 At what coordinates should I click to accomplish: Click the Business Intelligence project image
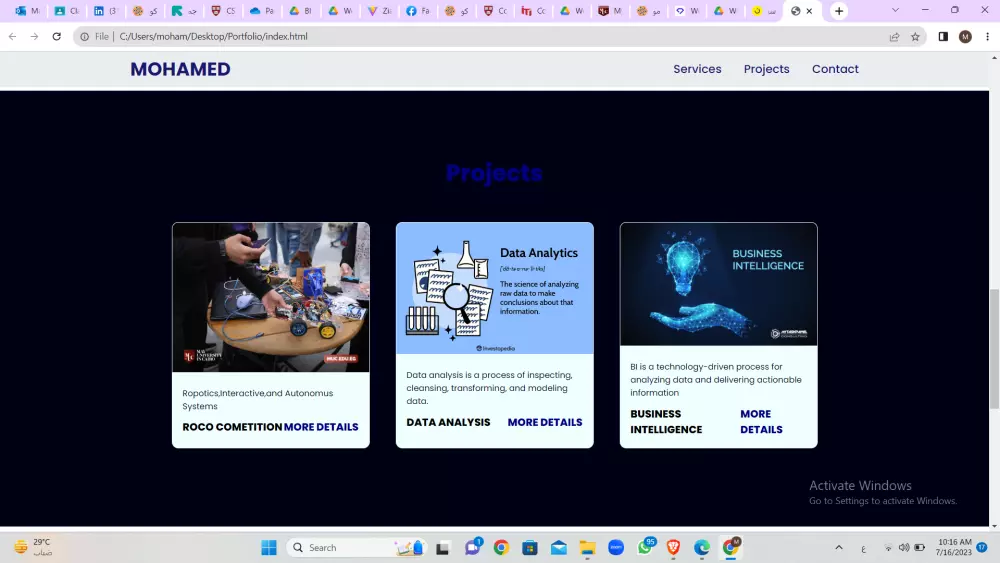[x=718, y=284]
